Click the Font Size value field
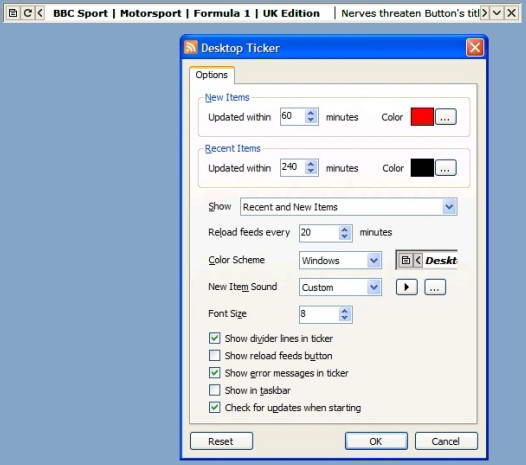526x465 pixels. click(319, 314)
